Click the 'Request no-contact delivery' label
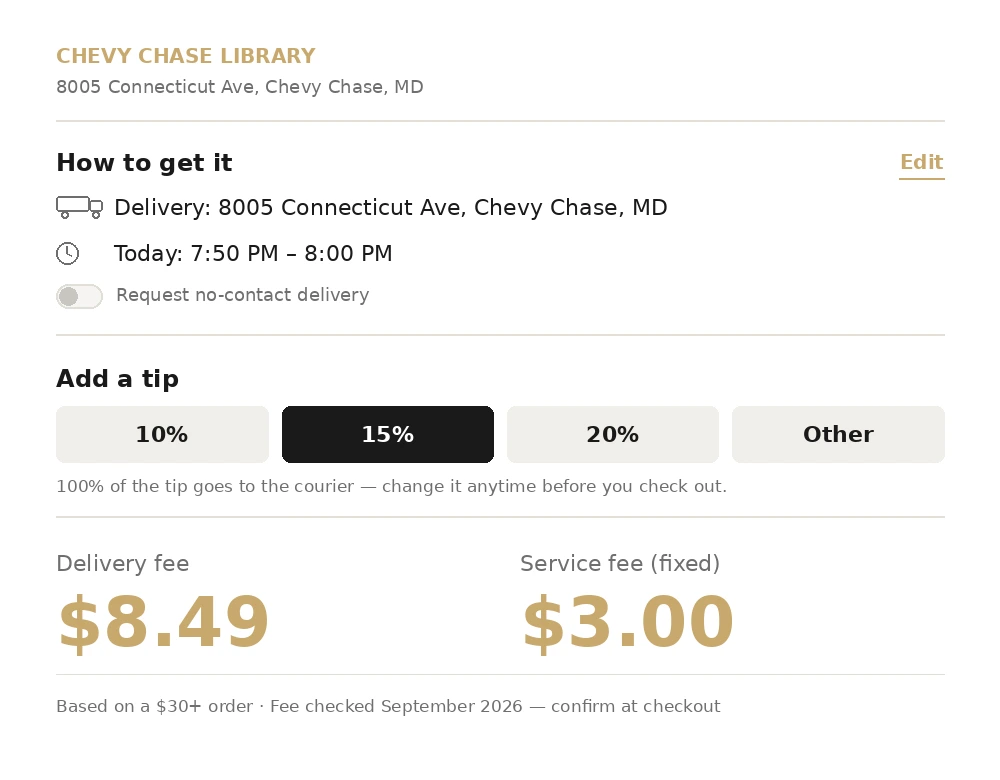This screenshot has width=1000, height=780. click(x=242, y=295)
